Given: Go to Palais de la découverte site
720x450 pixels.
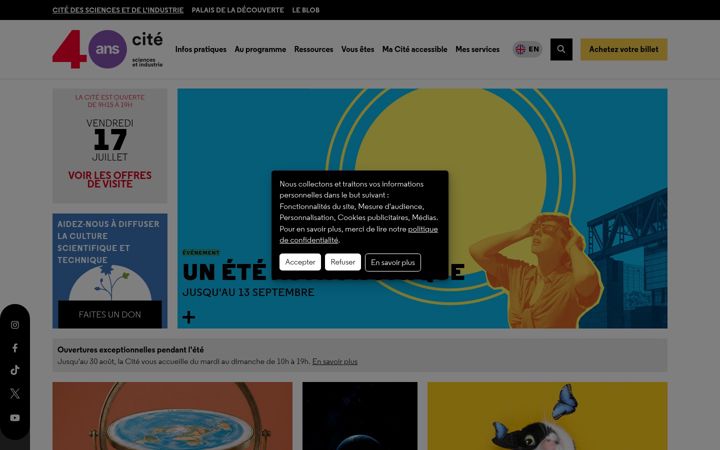Looking at the screenshot, I should pyautogui.click(x=238, y=10).
